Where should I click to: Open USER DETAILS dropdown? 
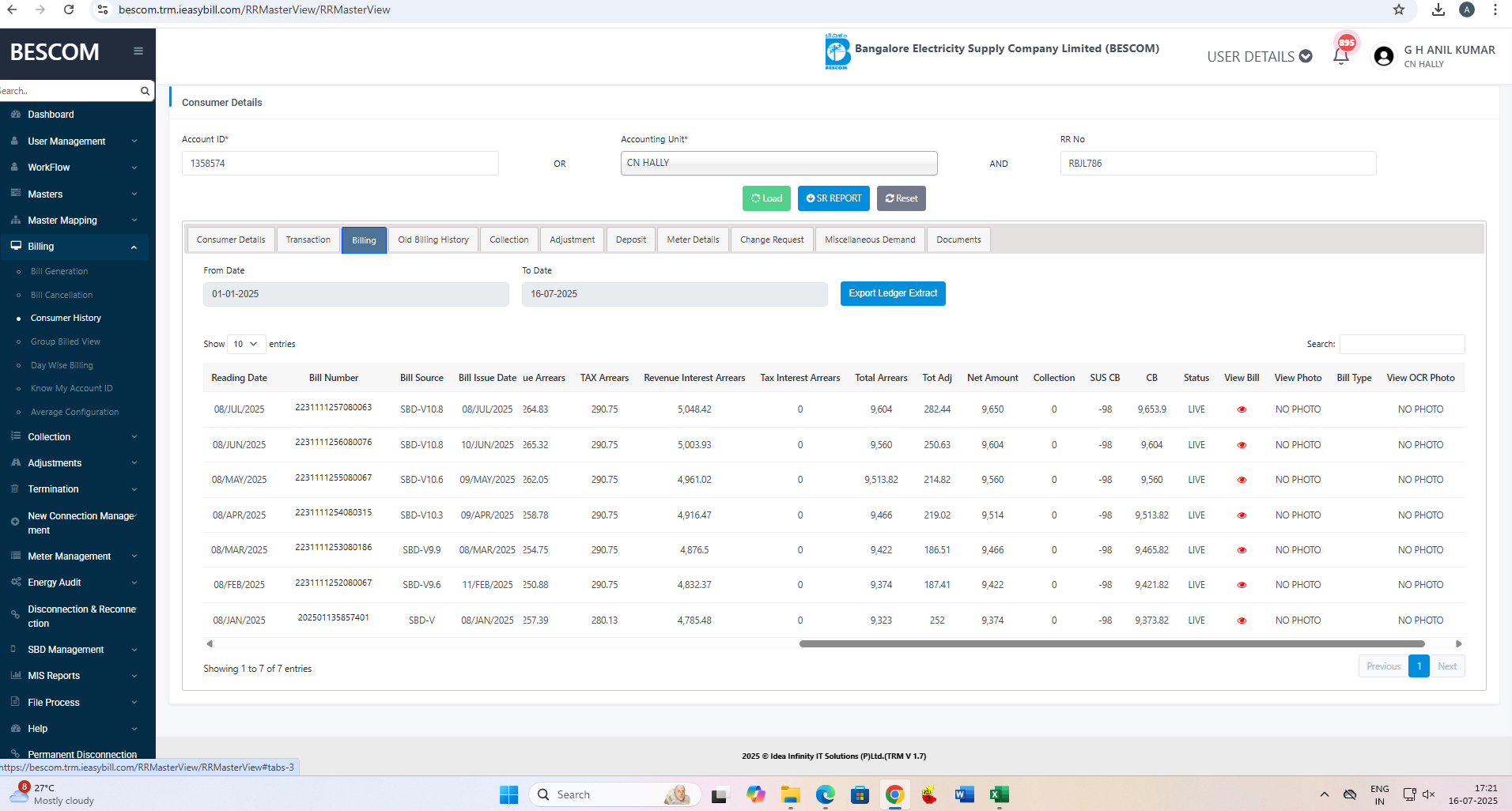click(1259, 56)
